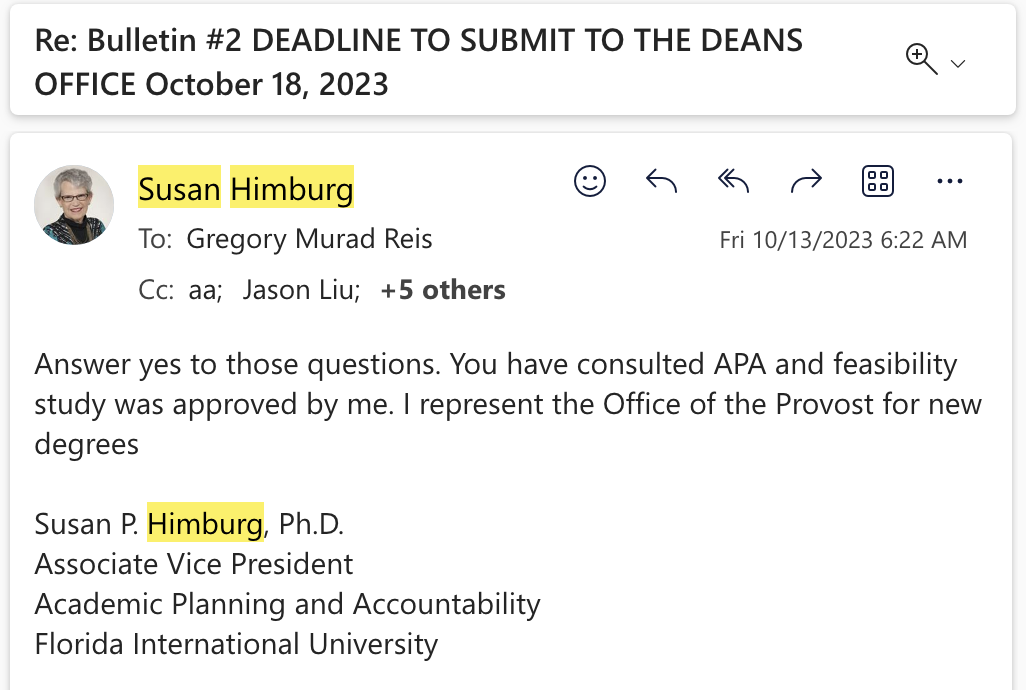Expand the zoom options chevron
The width and height of the screenshot is (1026, 690).
(958, 64)
